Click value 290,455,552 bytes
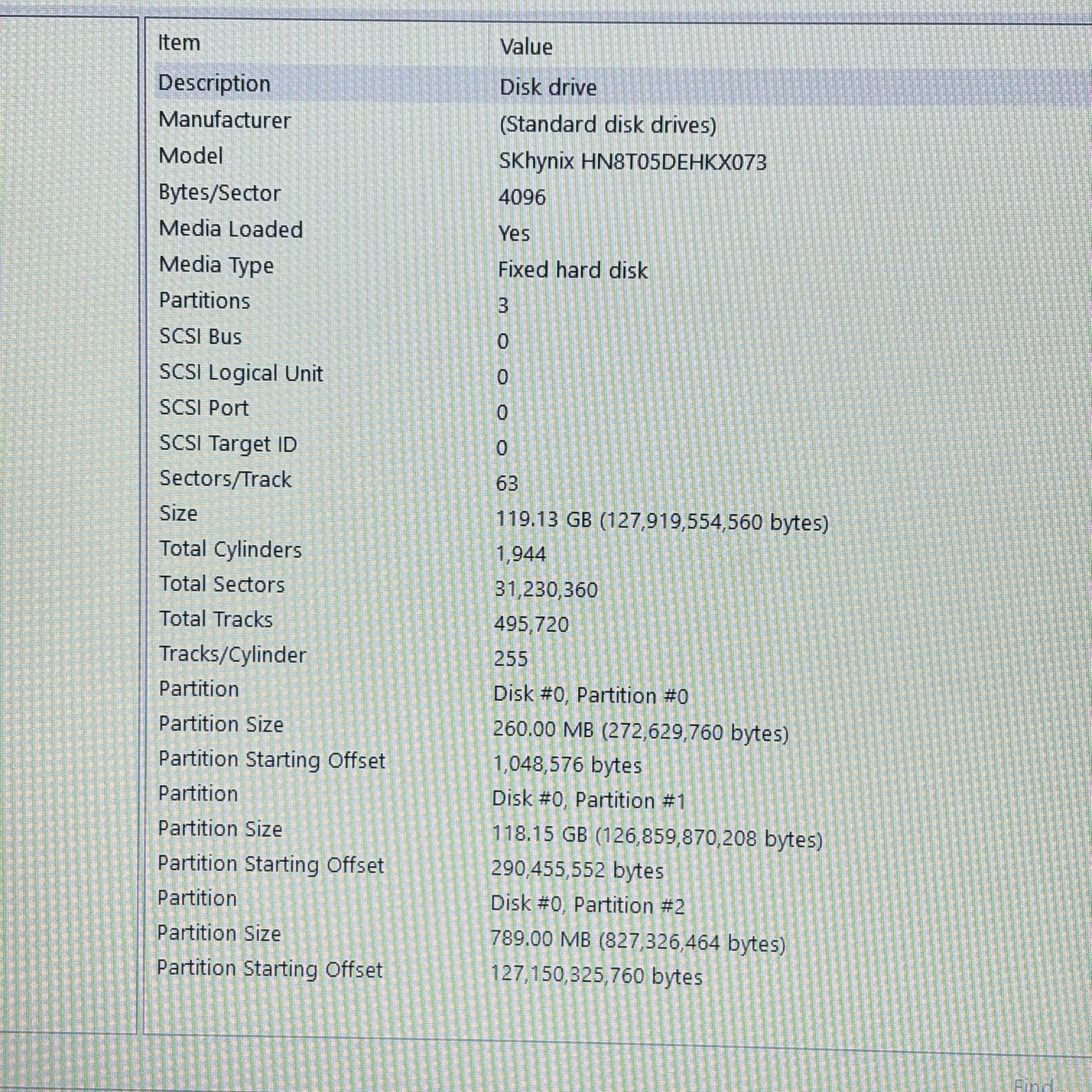 (577, 870)
